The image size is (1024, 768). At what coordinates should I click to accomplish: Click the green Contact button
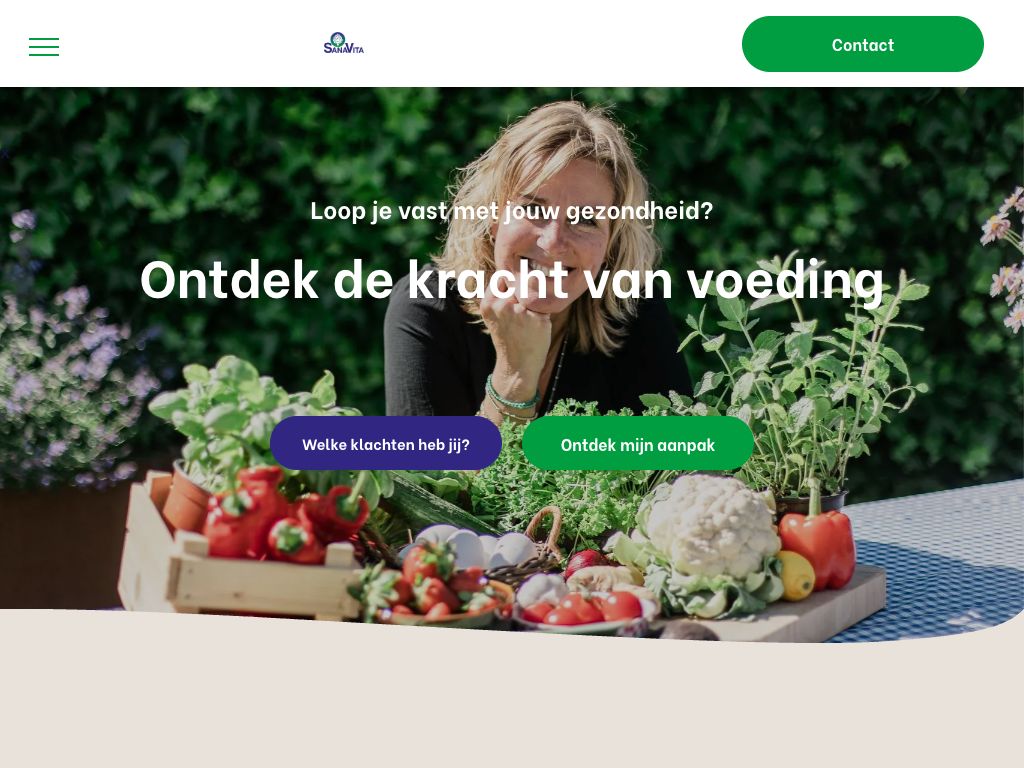863,44
